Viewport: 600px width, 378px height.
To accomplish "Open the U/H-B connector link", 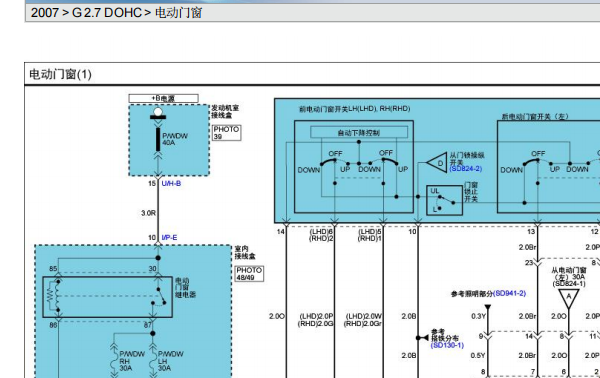I will [x=171, y=184].
